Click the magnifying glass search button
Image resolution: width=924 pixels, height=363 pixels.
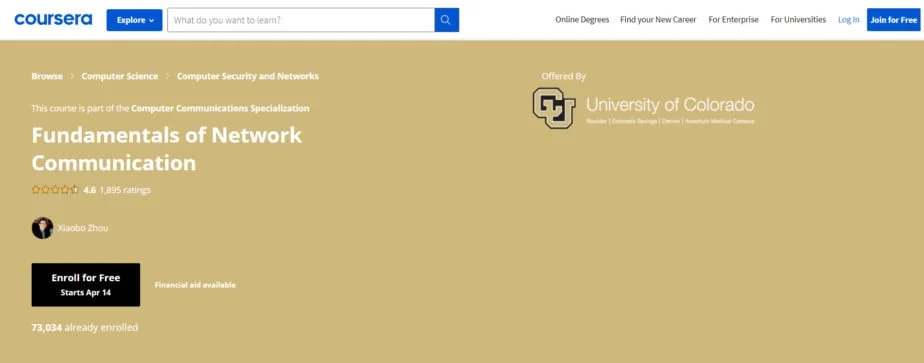(447, 20)
